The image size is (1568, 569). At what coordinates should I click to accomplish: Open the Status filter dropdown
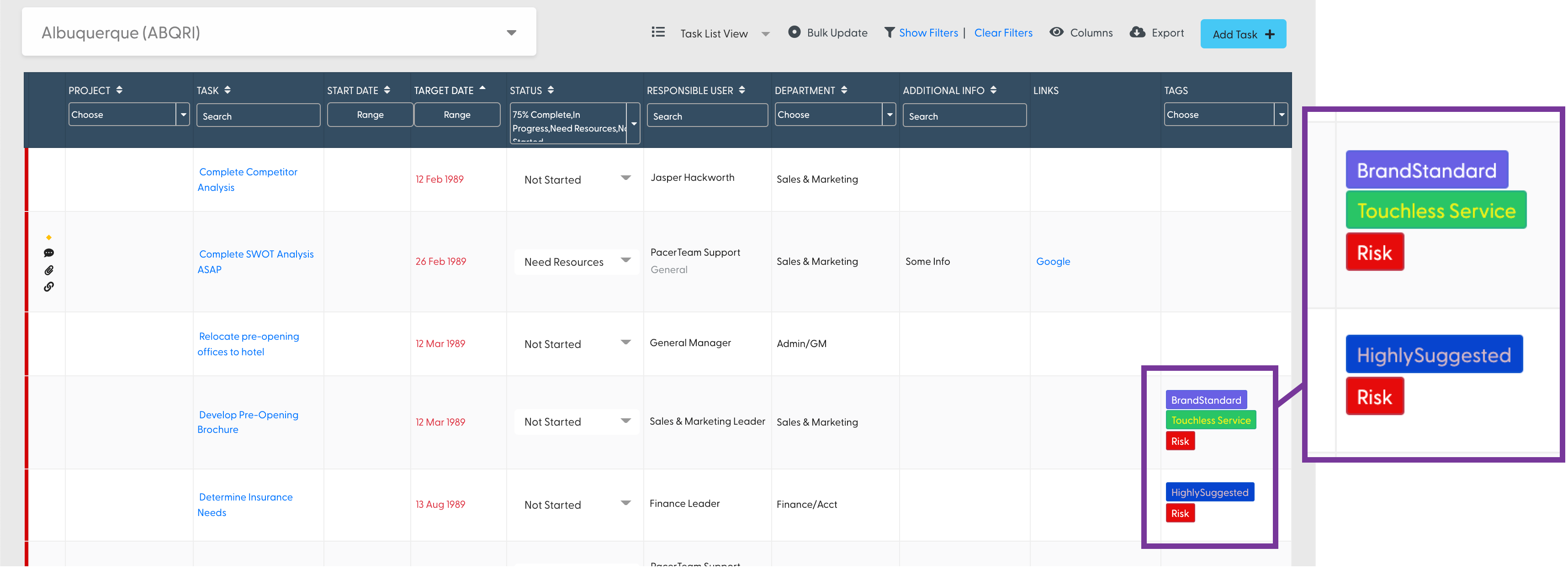[575, 123]
